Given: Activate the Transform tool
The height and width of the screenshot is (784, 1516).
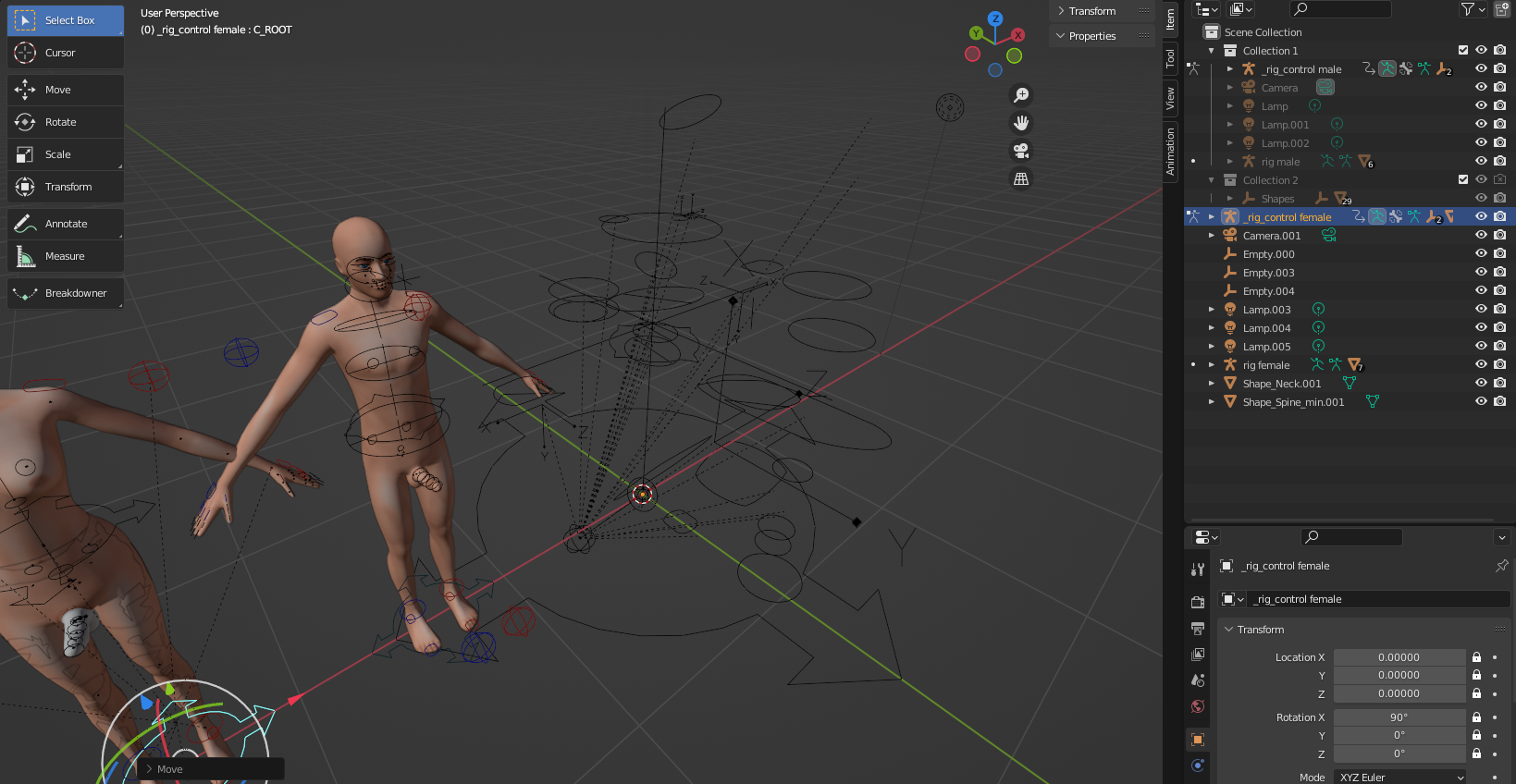Looking at the screenshot, I should click(65, 187).
